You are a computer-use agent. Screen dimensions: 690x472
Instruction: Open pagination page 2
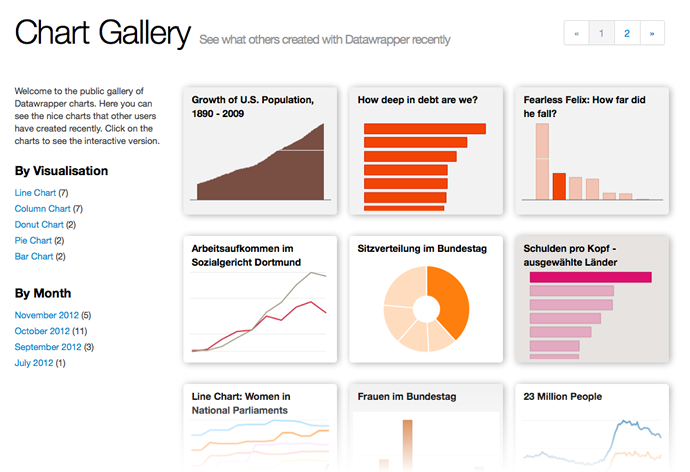pyautogui.click(x=627, y=34)
